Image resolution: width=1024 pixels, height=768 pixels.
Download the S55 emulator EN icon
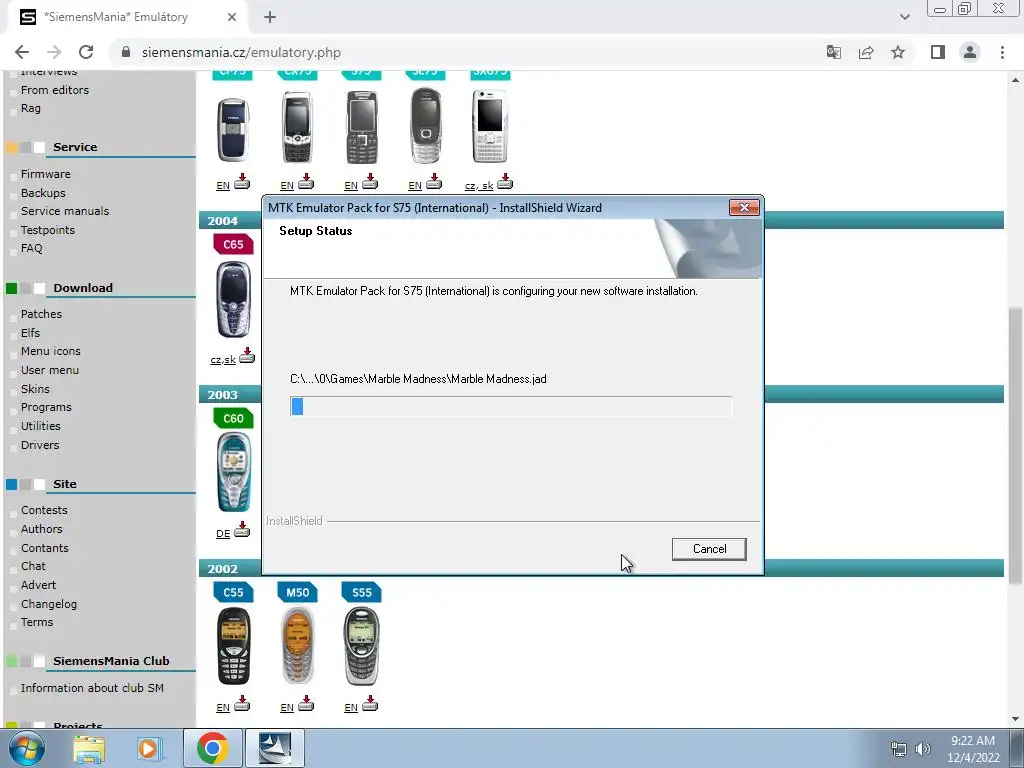pos(370,703)
